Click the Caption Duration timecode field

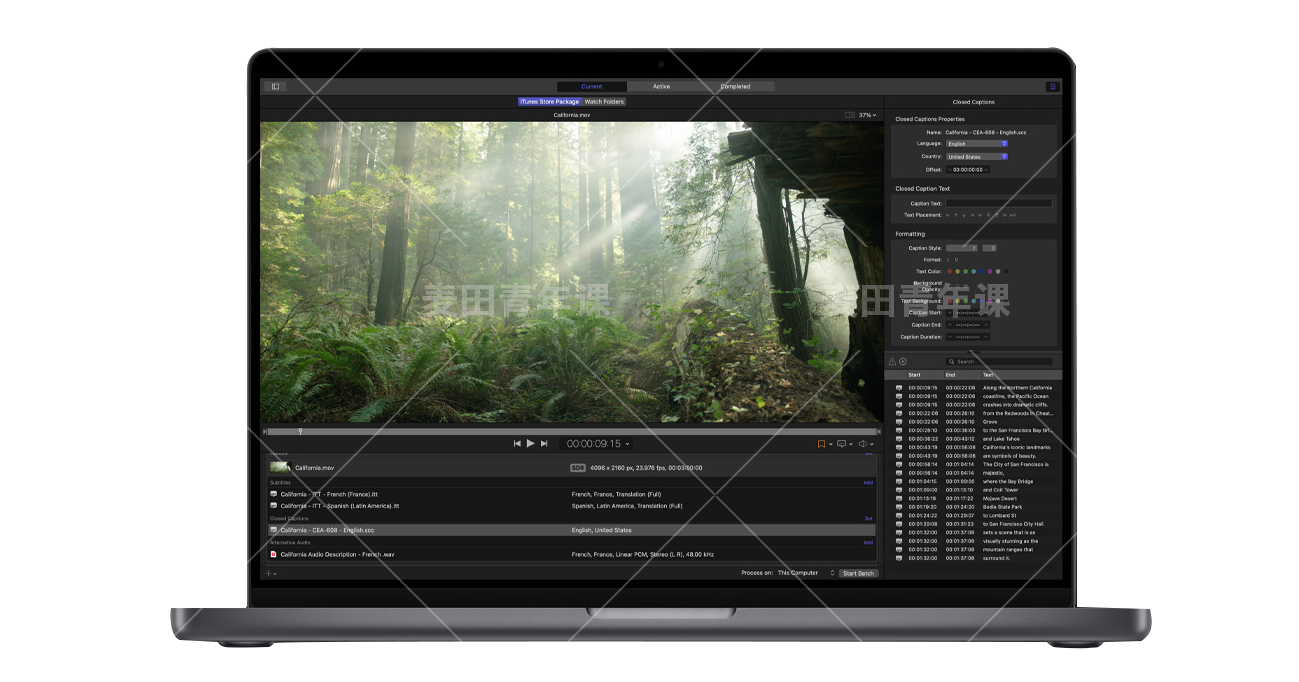pos(968,337)
